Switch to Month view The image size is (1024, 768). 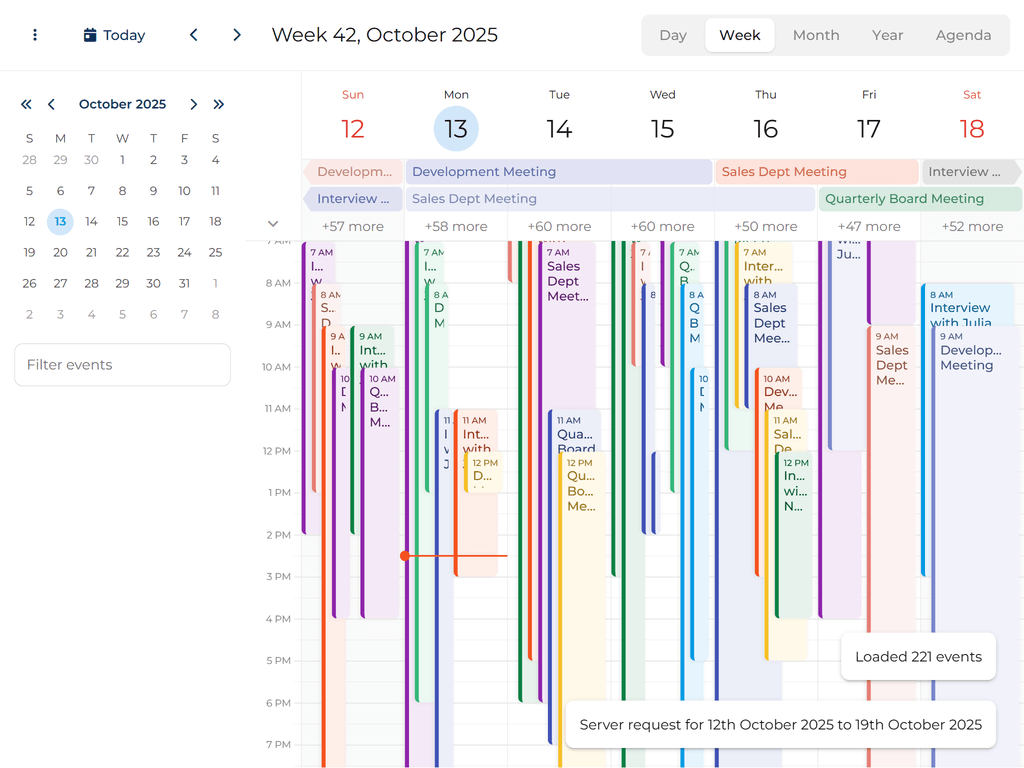816,35
